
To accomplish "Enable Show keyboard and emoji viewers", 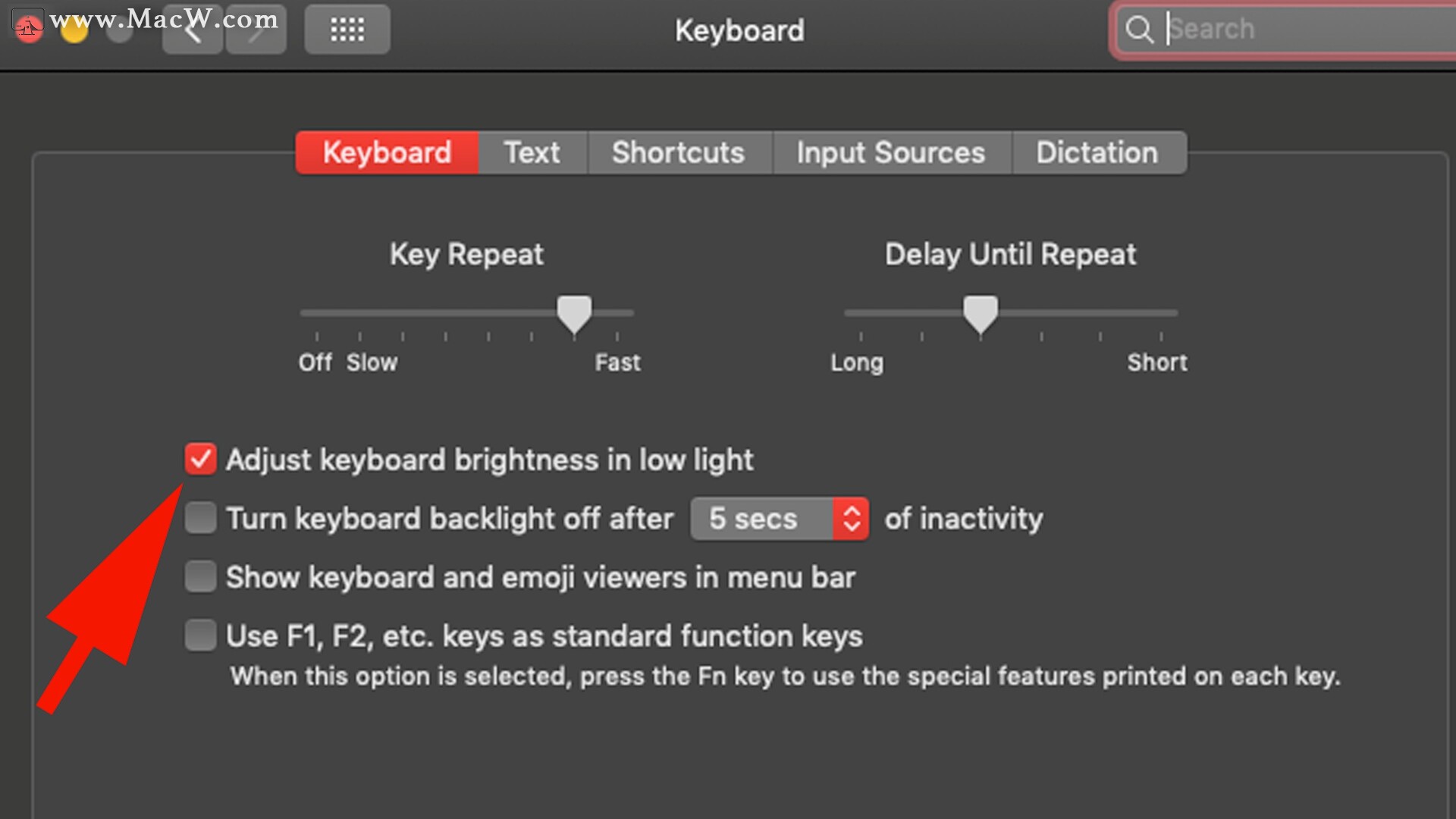I will coord(201,577).
